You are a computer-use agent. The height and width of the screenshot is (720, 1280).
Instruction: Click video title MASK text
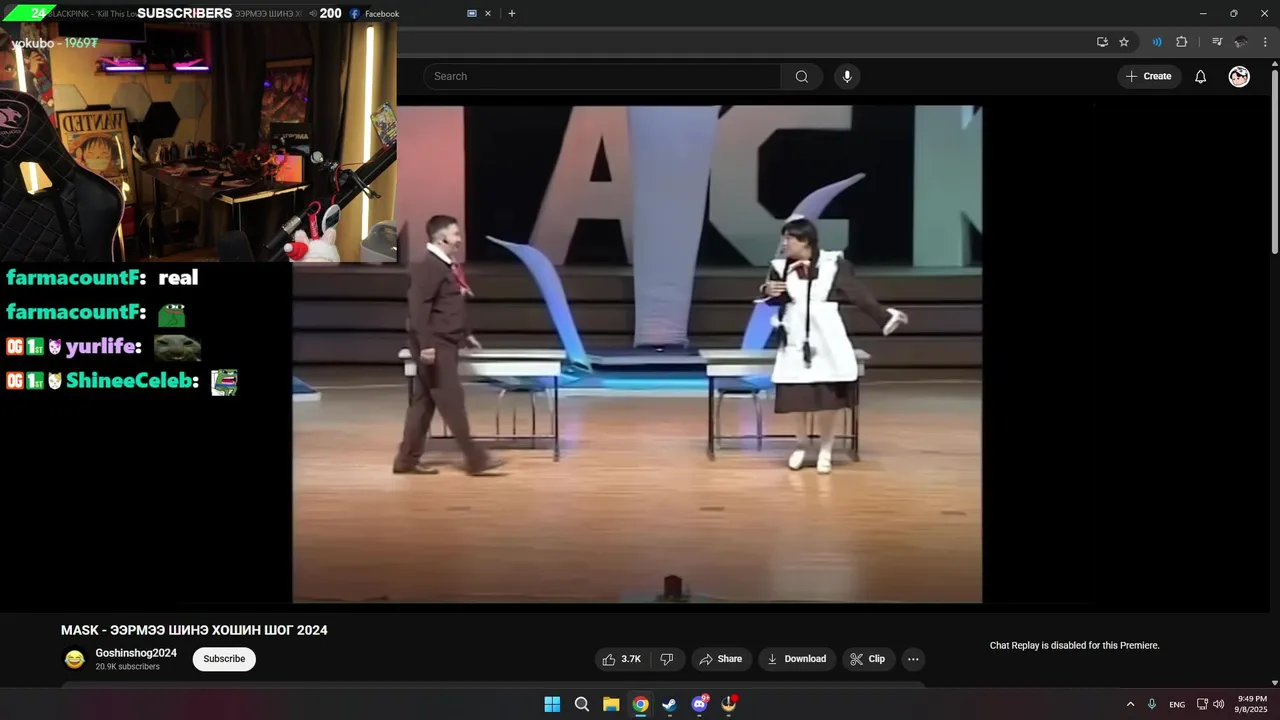194,630
